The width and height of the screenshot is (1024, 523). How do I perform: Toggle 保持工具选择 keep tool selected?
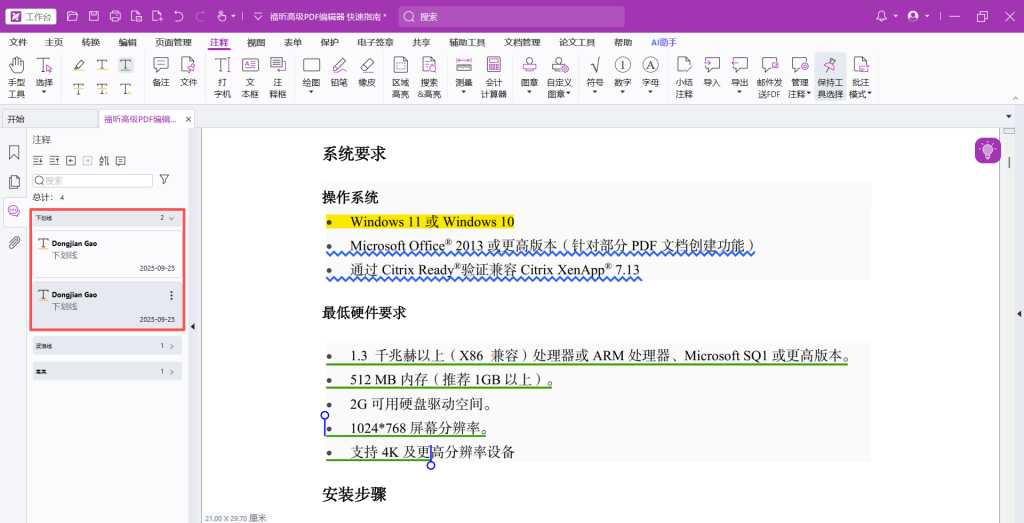(830, 76)
